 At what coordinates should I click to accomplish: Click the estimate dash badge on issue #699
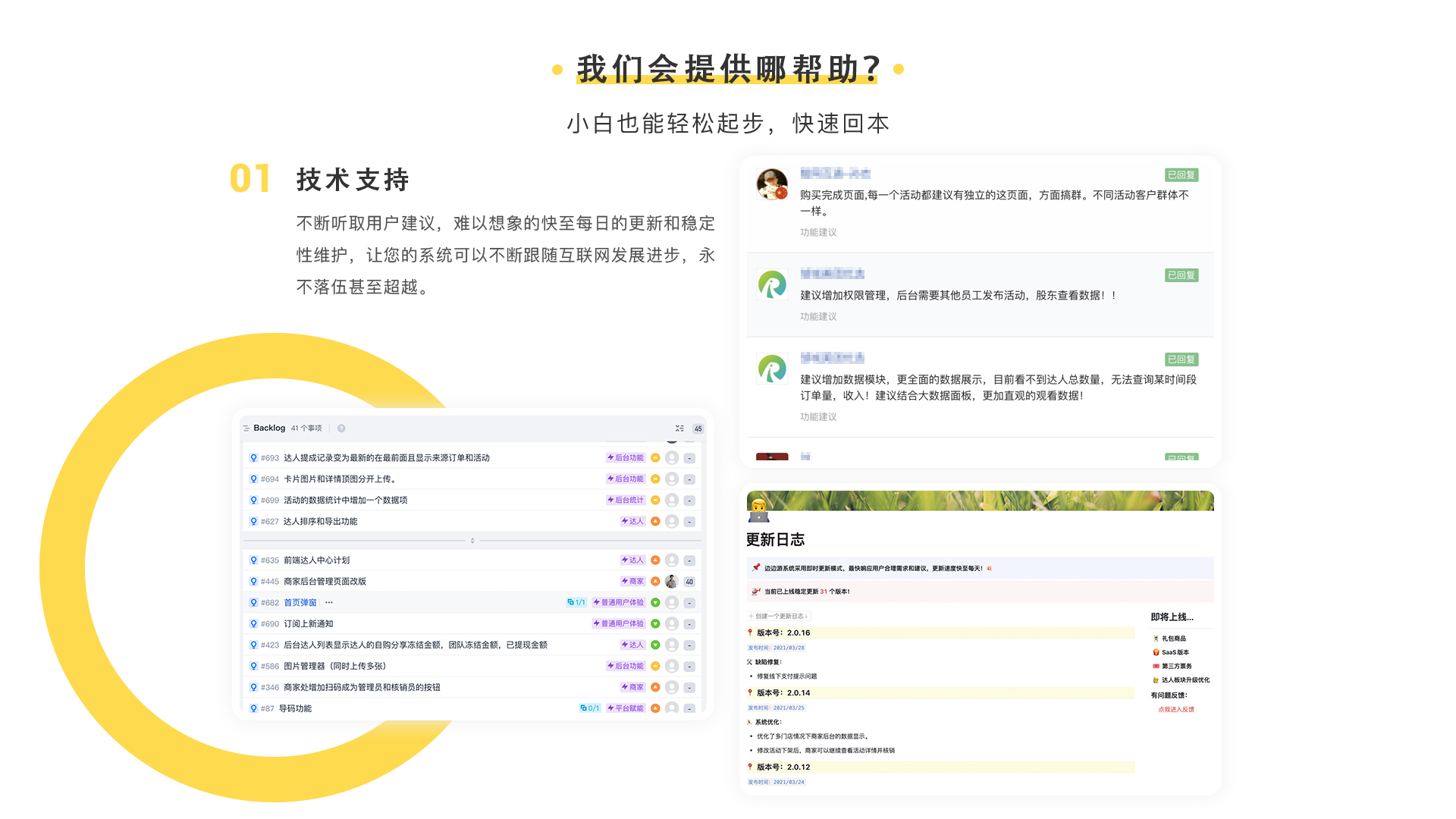tap(689, 501)
